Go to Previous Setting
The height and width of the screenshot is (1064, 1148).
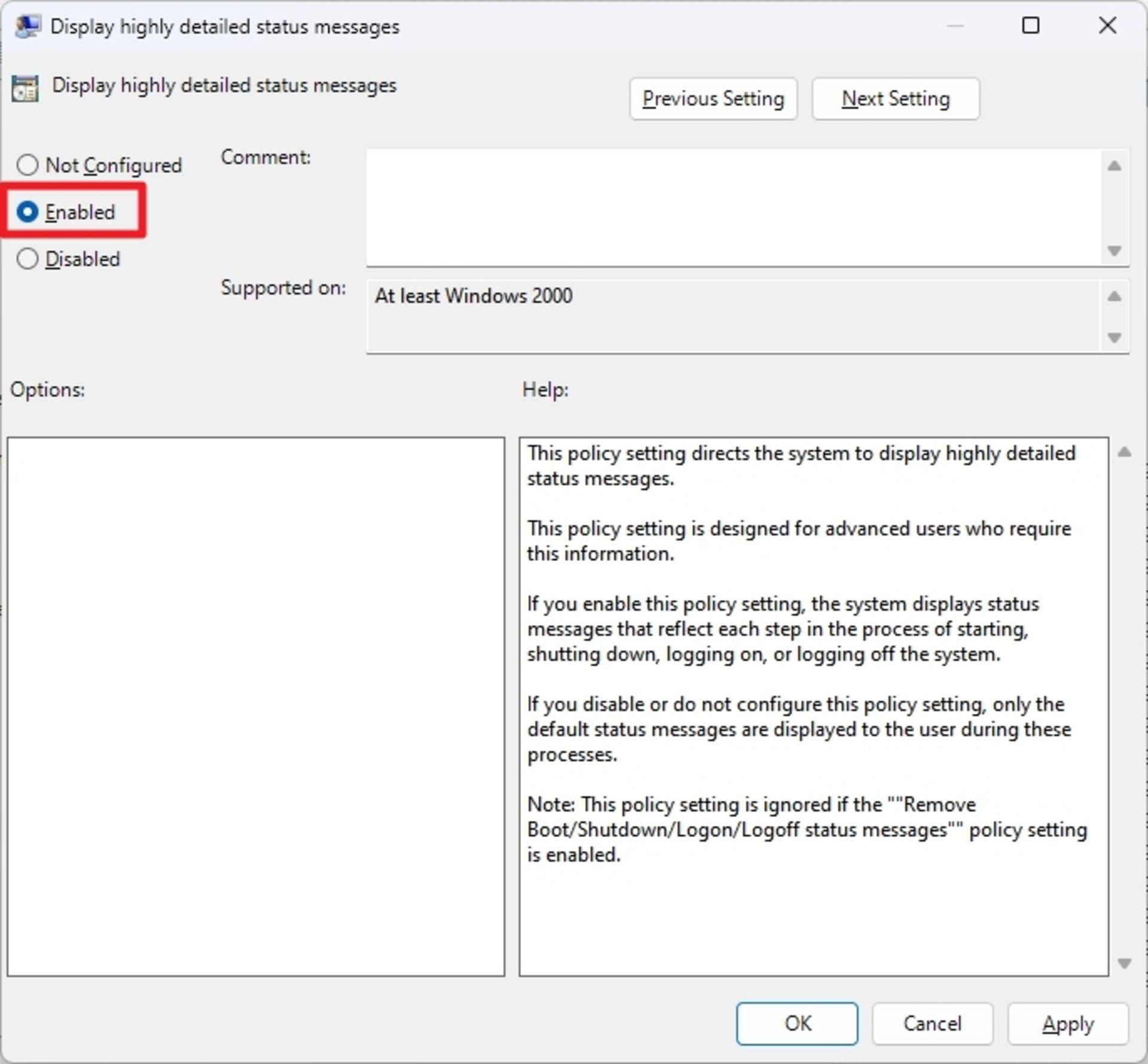click(713, 99)
